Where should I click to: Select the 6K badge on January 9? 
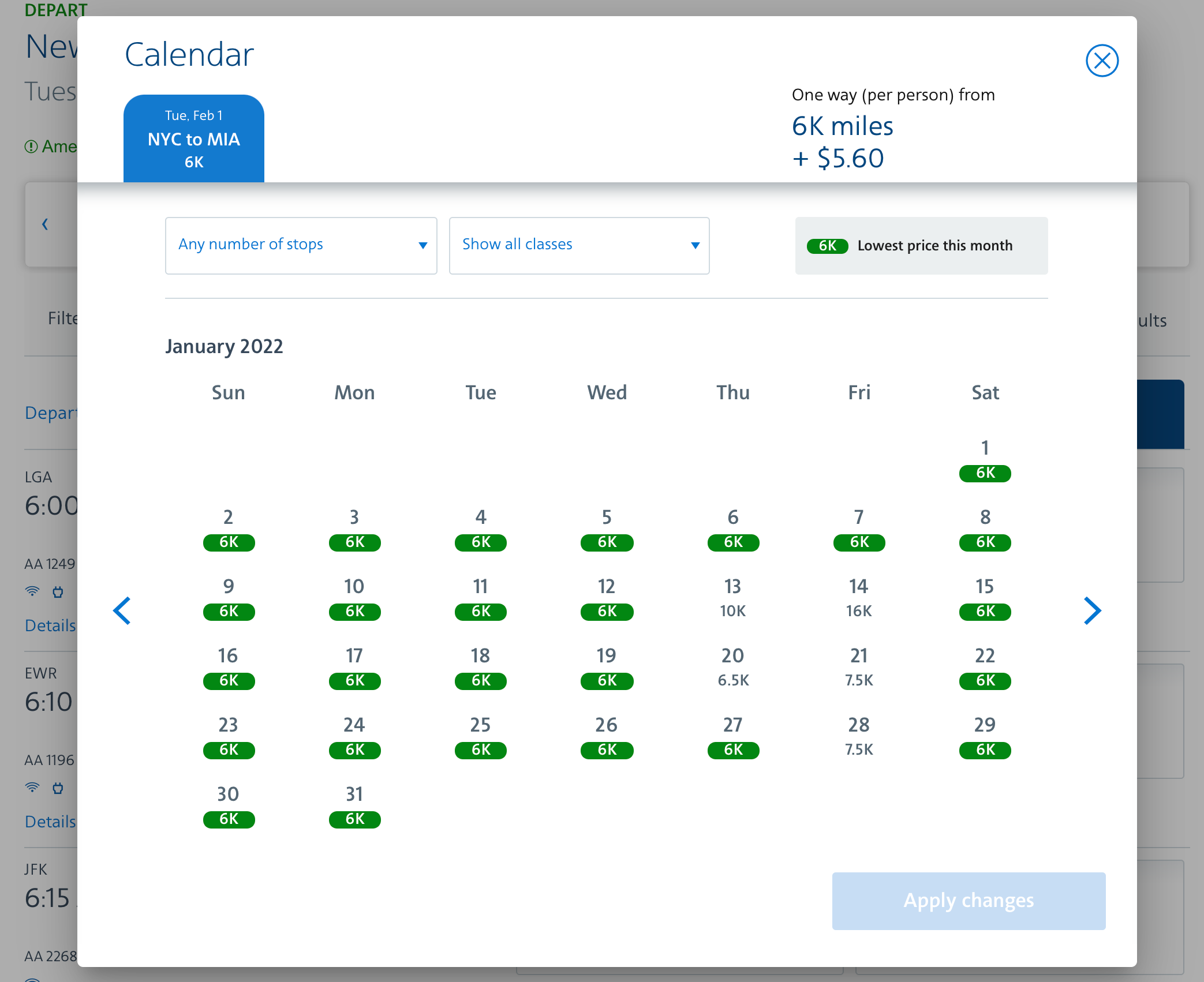pos(229,612)
